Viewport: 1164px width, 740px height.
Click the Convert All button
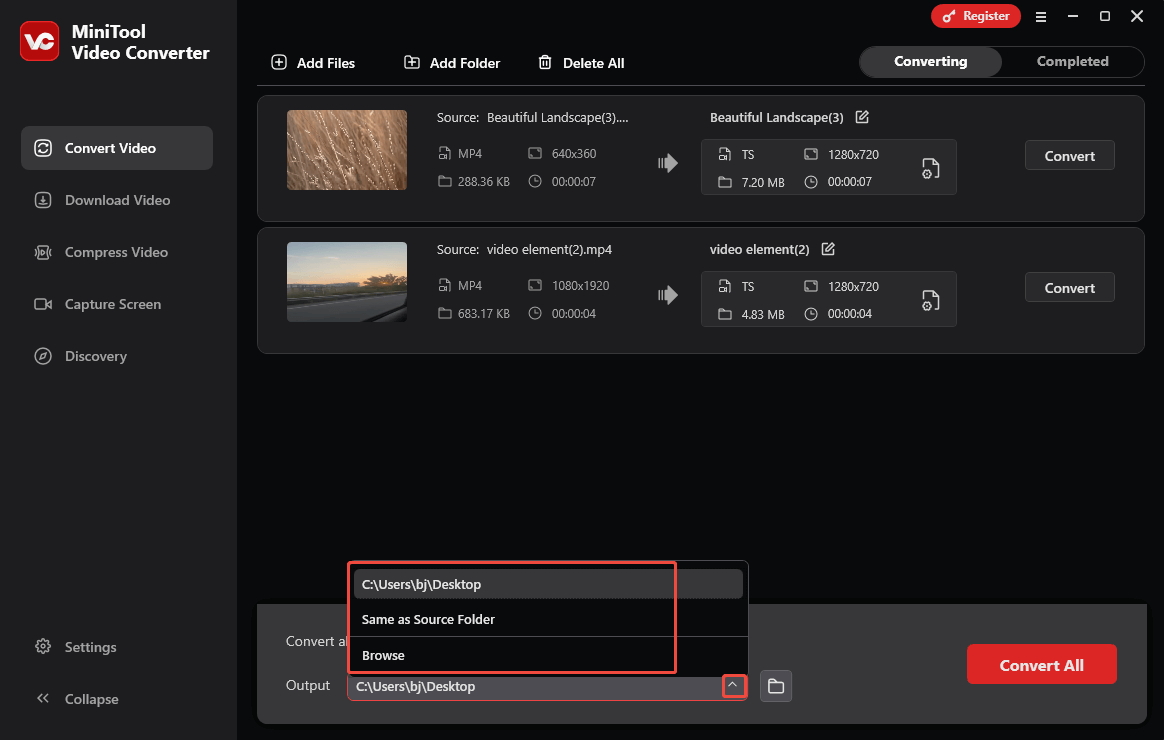(x=1041, y=665)
